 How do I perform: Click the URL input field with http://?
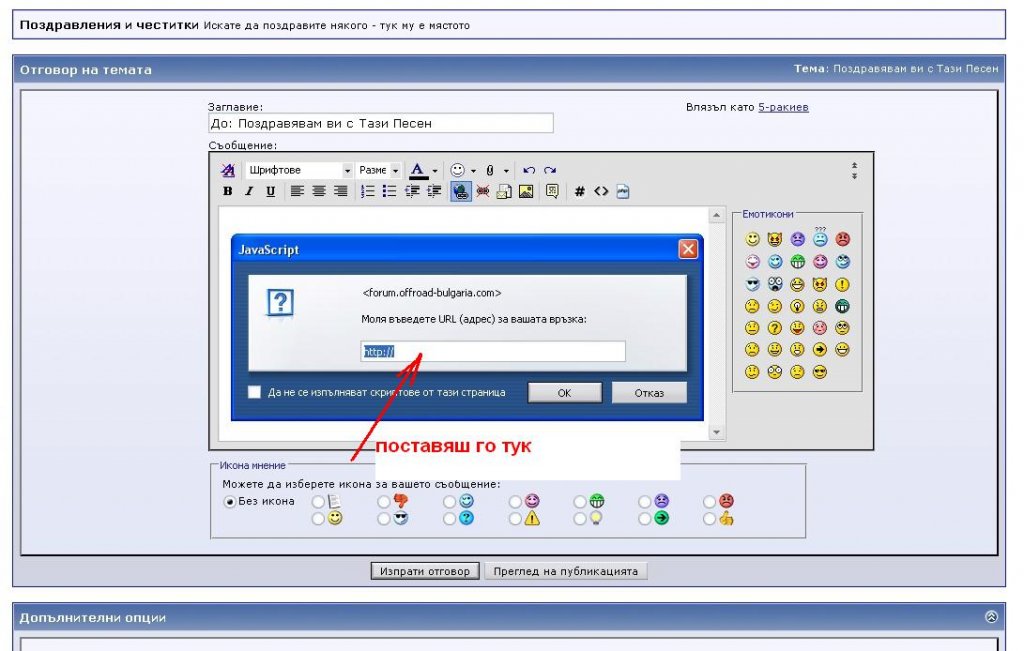pos(493,351)
